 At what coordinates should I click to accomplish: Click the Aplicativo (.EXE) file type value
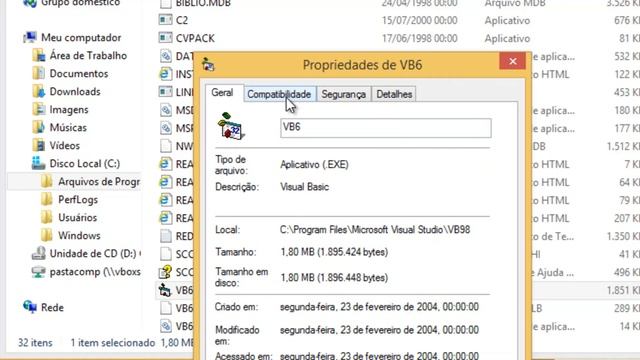314,165
